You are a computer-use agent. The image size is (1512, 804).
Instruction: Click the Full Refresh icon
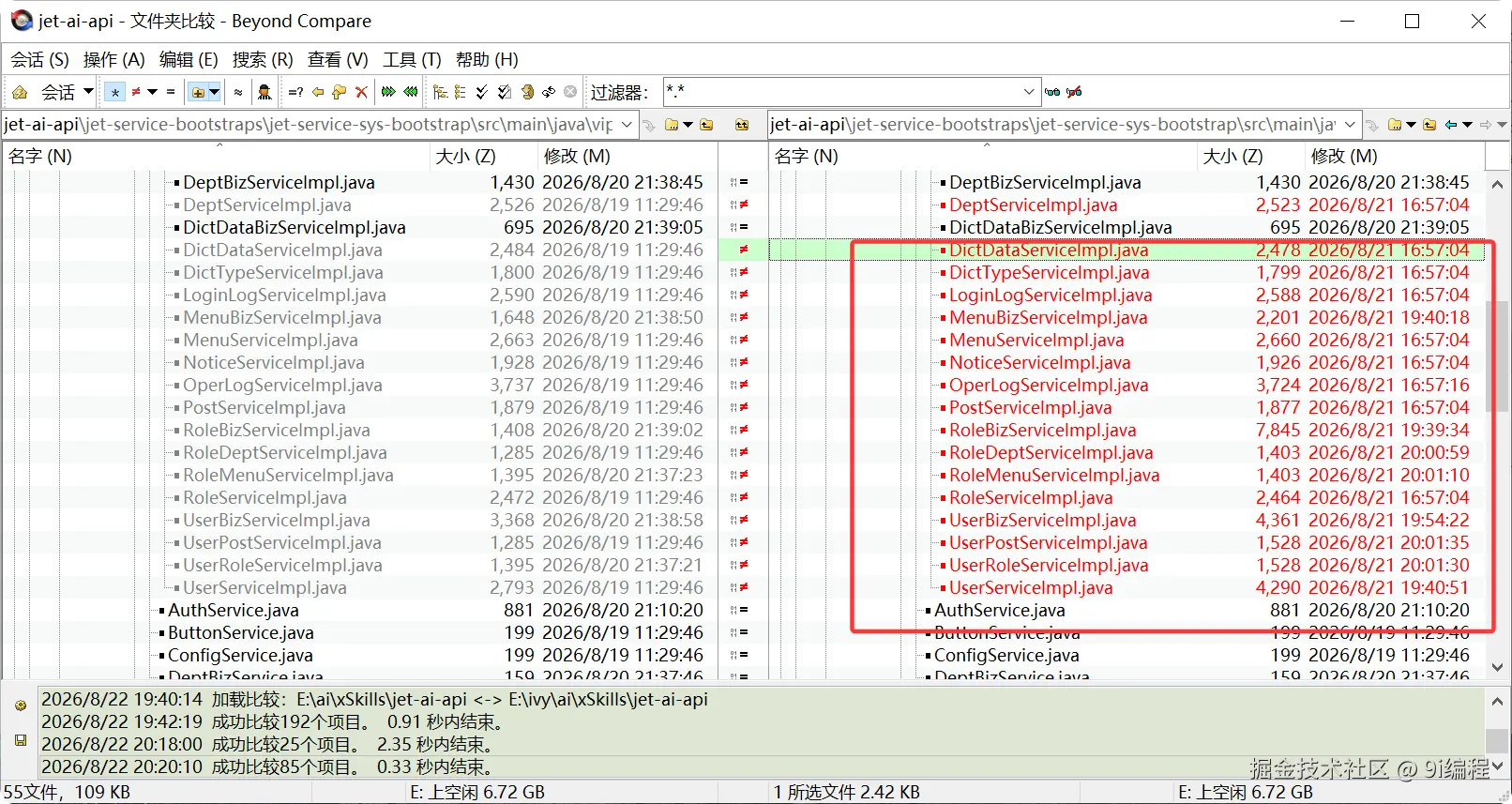527,92
